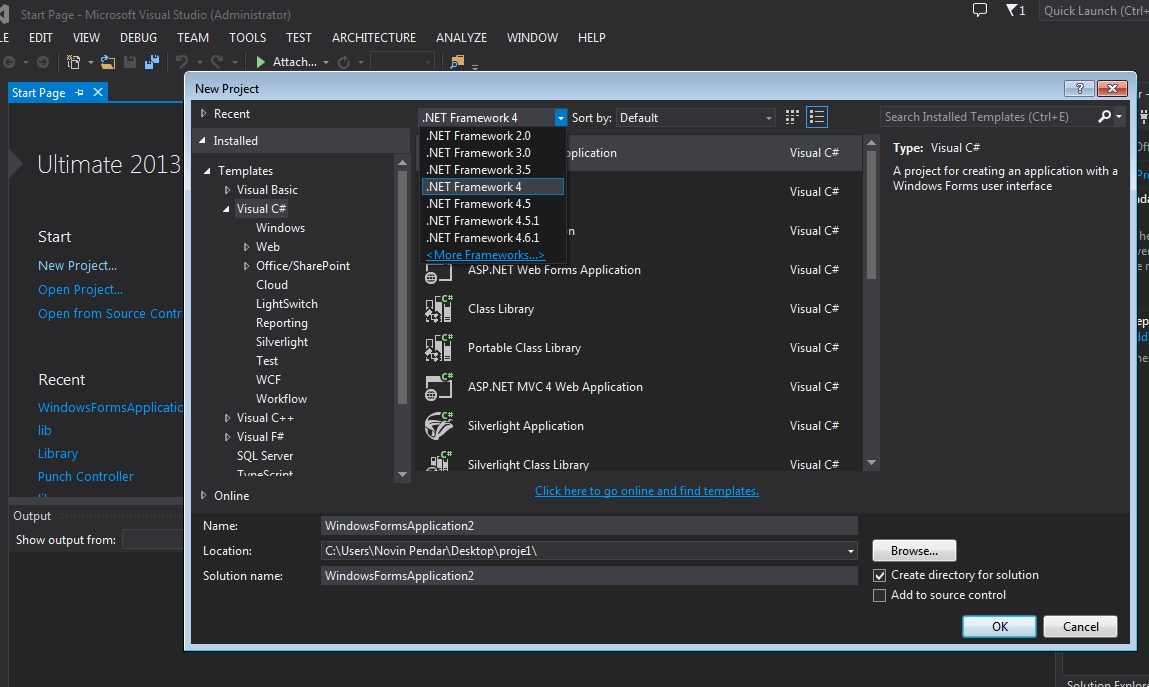1149x687 pixels.
Task: Open the TOOLS menu
Action: (x=248, y=37)
